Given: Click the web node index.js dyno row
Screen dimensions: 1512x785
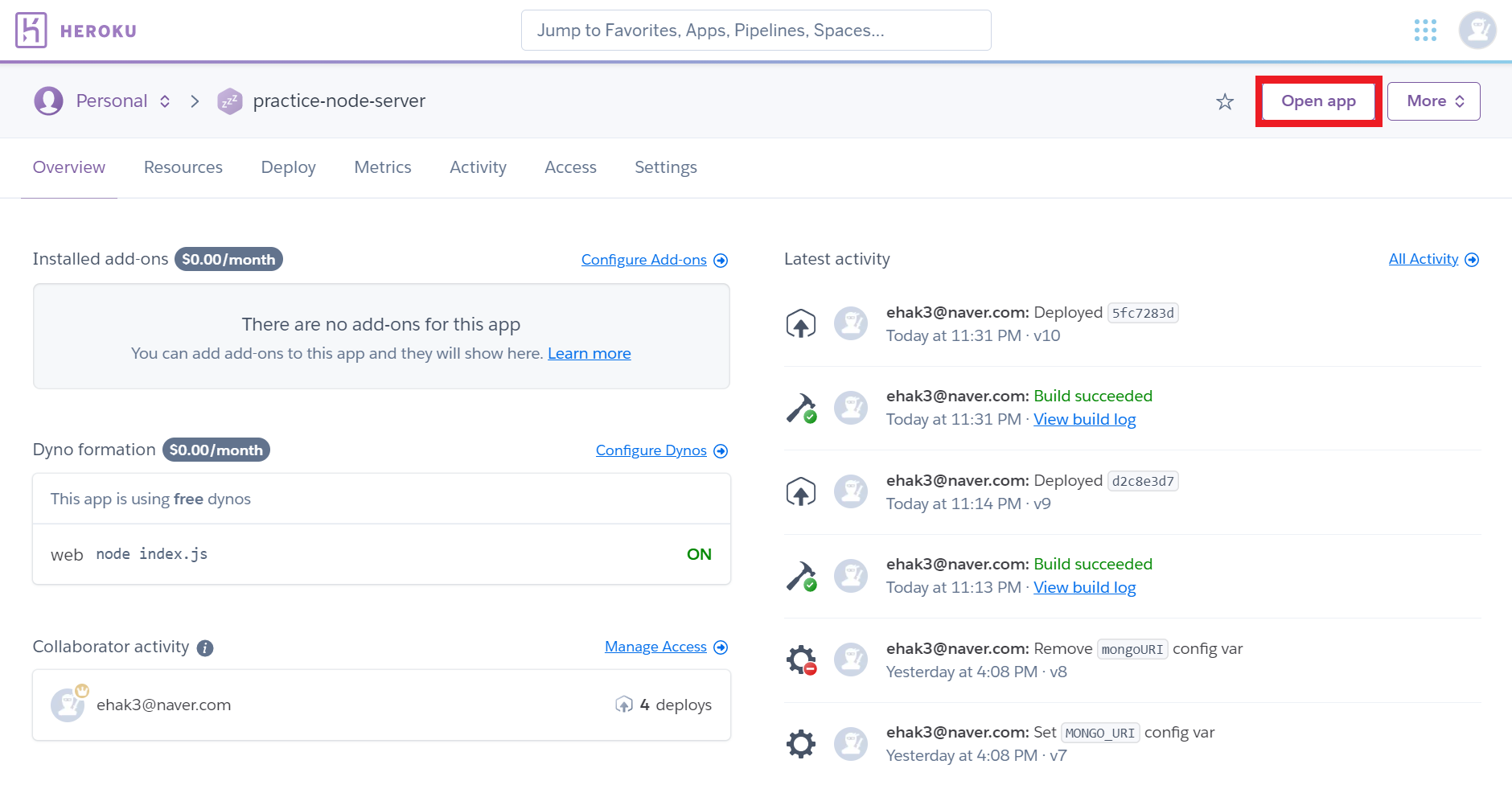Looking at the screenshot, I should pos(381,554).
